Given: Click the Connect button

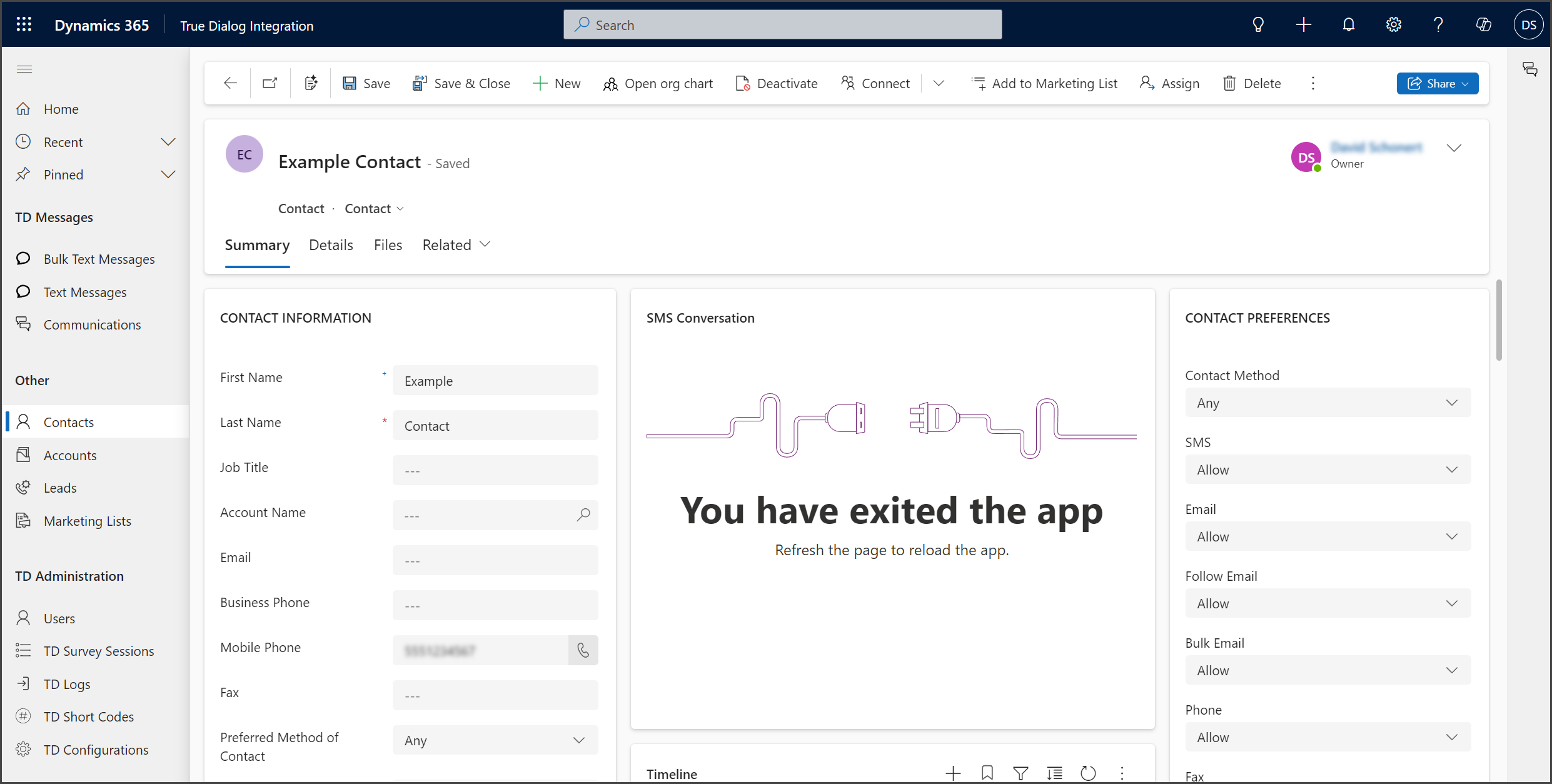Looking at the screenshot, I should pyautogui.click(x=875, y=83).
